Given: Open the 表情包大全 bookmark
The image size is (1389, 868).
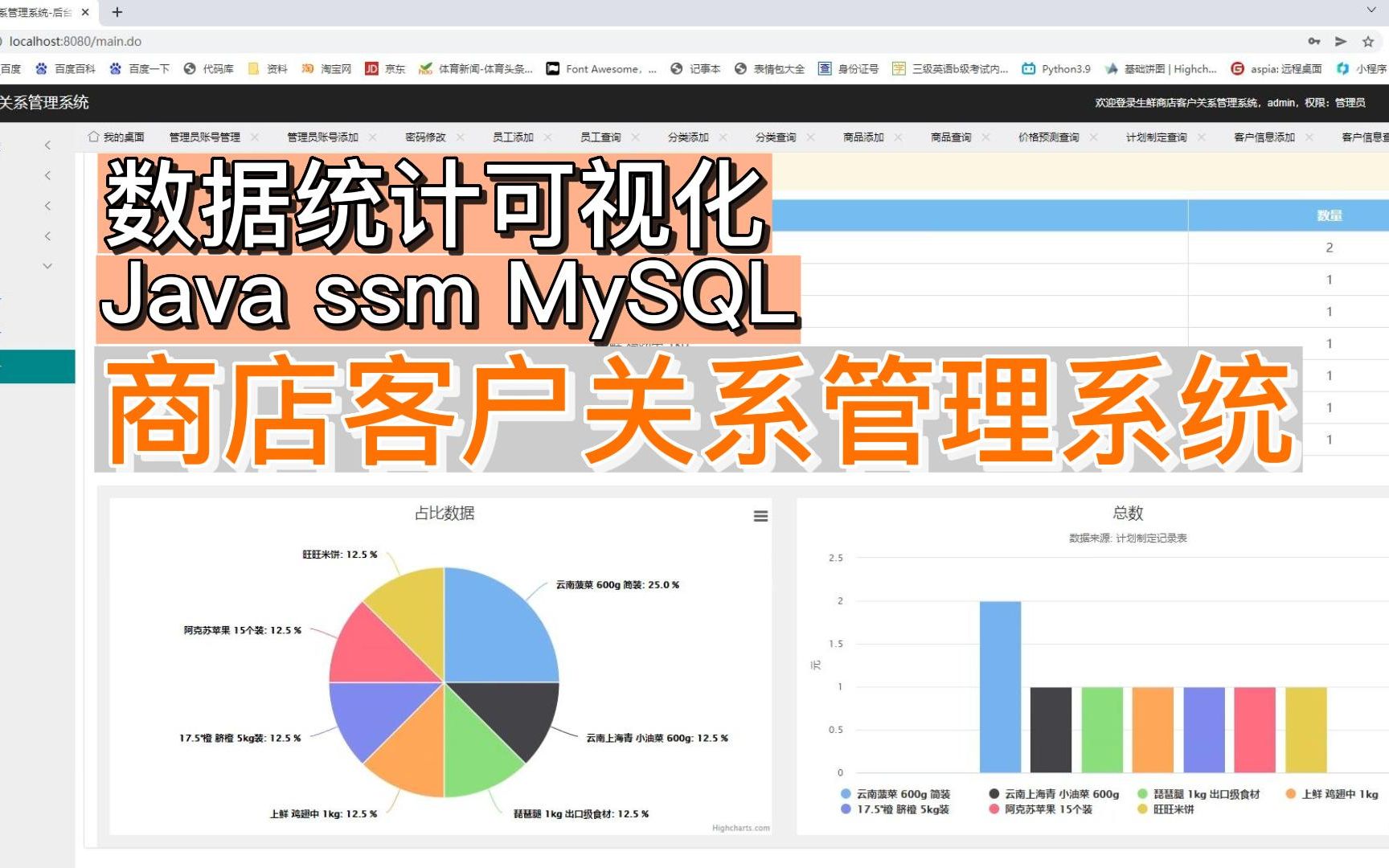Looking at the screenshot, I should tap(769, 69).
